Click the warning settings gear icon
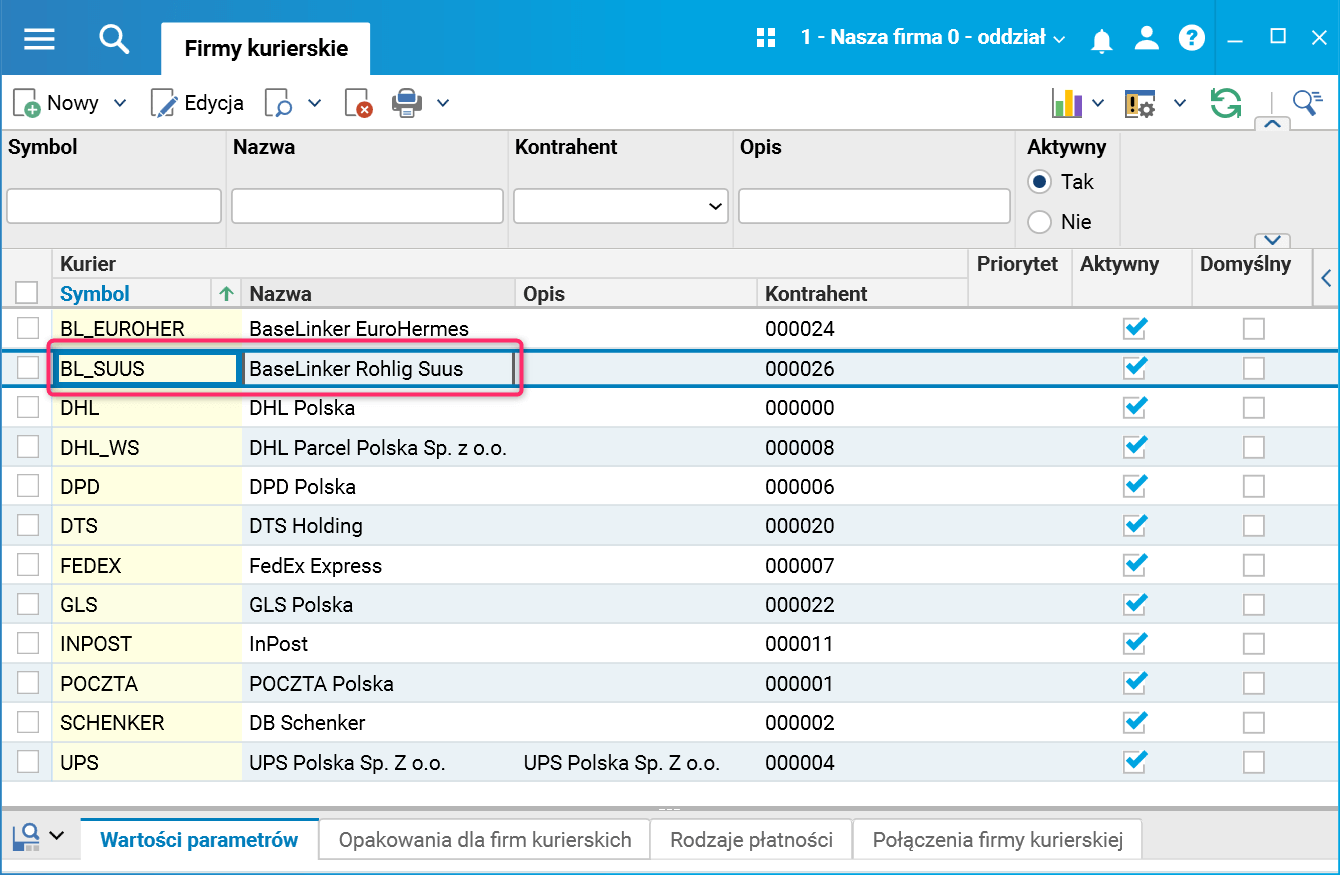Image resolution: width=1340 pixels, height=875 pixels. (1140, 103)
